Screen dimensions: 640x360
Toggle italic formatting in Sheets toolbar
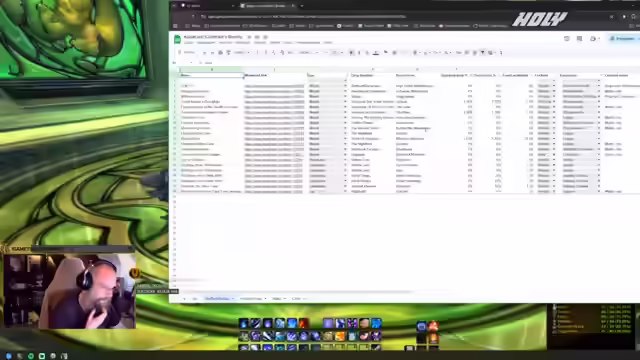click(x=359, y=53)
